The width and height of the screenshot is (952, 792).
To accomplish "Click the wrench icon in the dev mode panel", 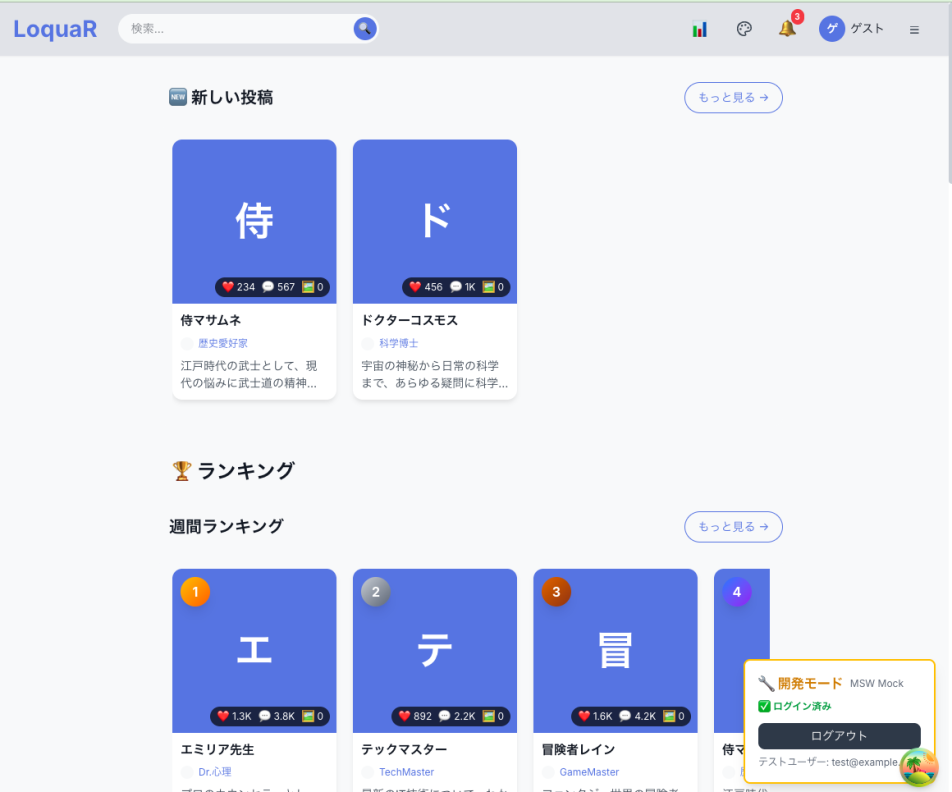I will 763,683.
